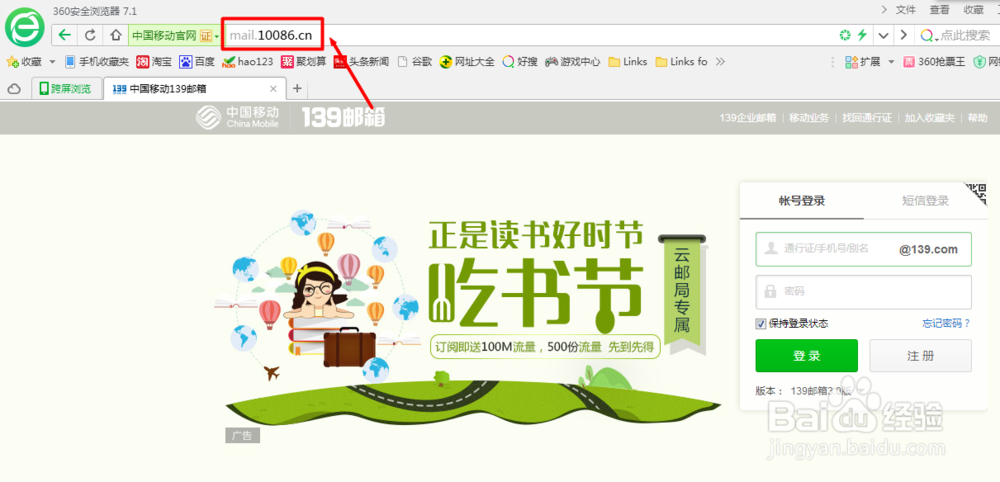Click the forward chevron beside the address bar

tap(903, 35)
